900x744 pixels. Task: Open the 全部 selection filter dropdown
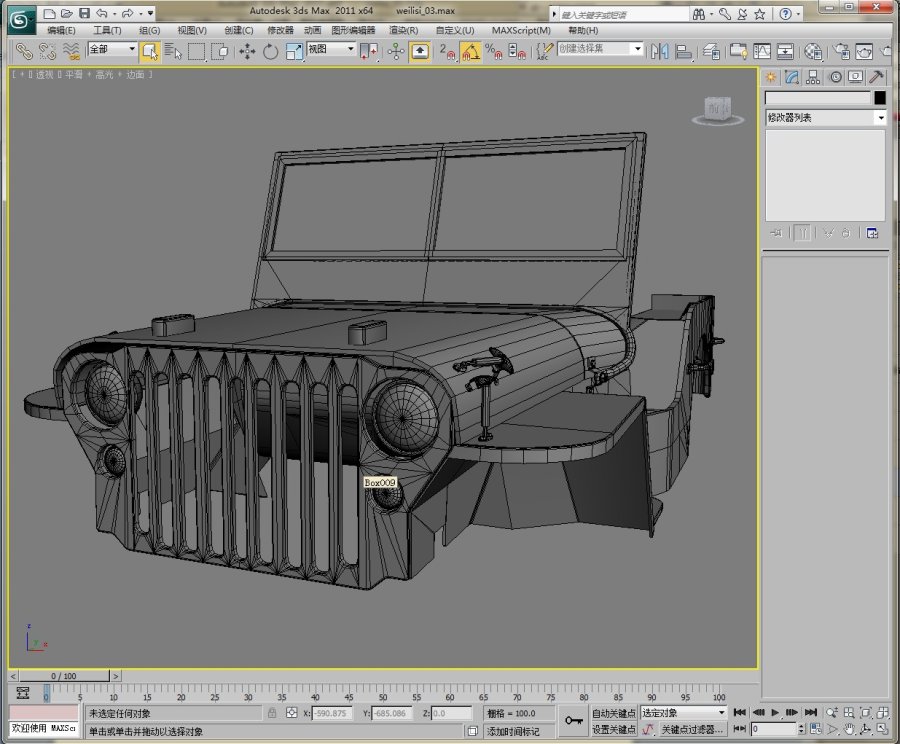coord(112,49)
